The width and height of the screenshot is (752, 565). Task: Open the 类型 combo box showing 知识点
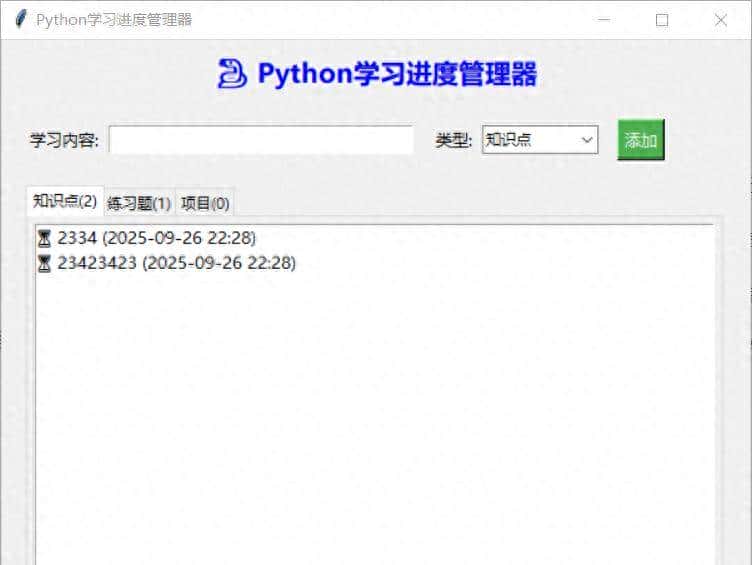click(540, 140)
